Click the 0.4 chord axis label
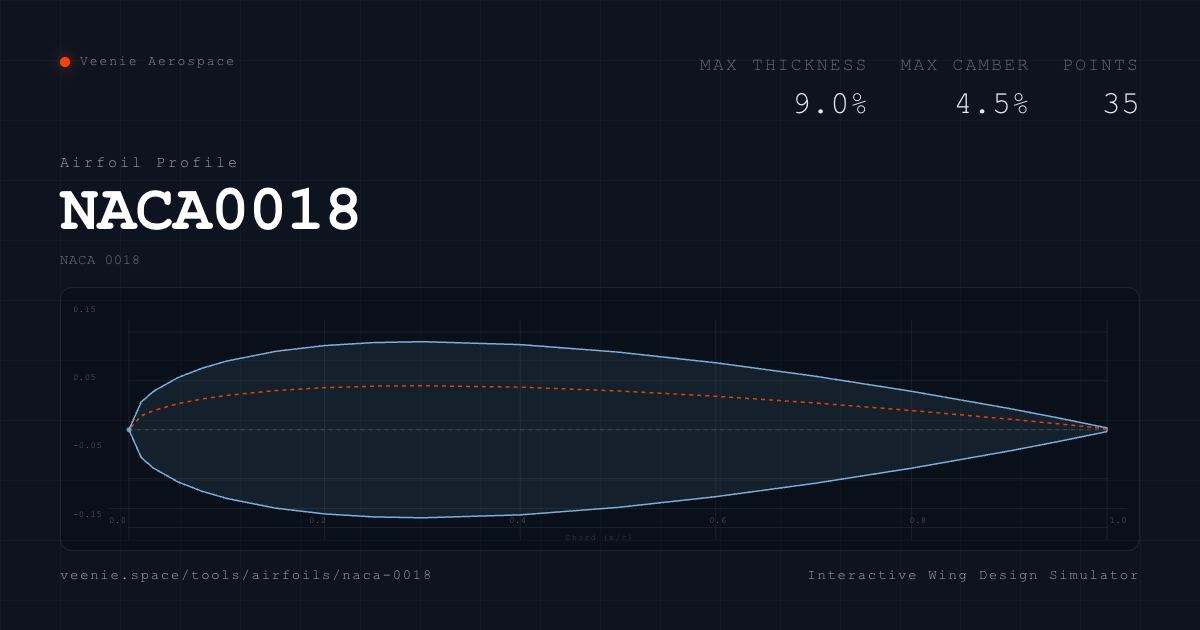Image resolution: width=1200 pixels, height=630 pixels. click(518, 520)
